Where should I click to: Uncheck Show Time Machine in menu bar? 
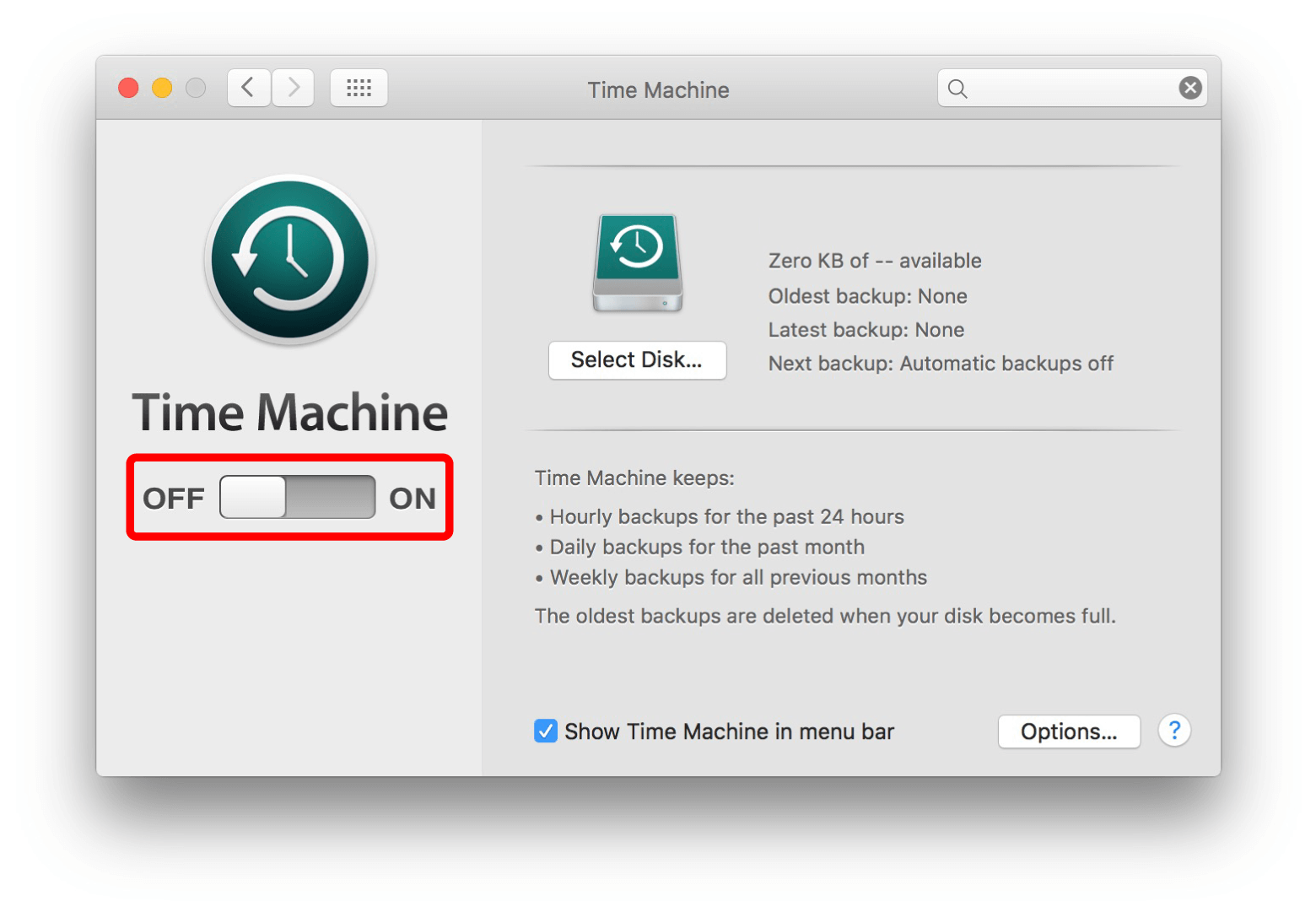[x=546, y=731]
